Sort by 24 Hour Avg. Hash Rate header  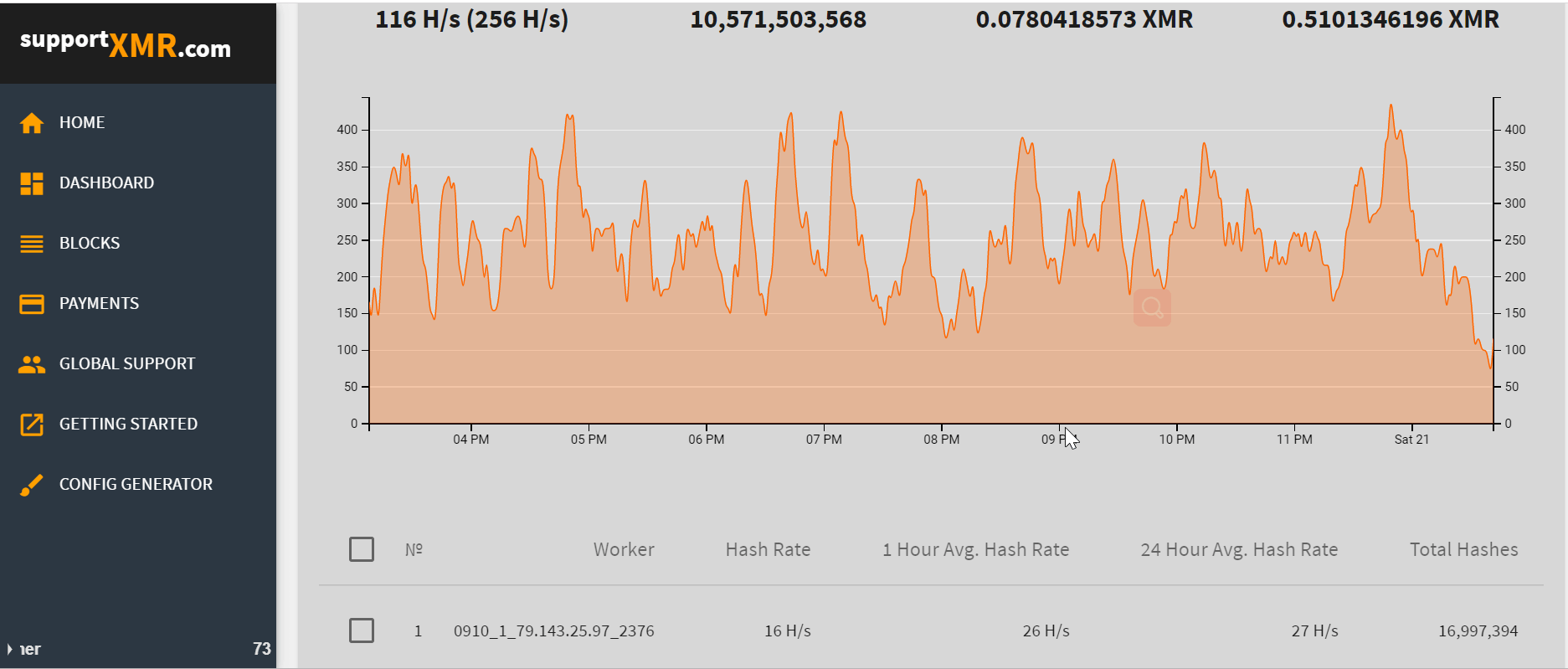pos(1239,549)
